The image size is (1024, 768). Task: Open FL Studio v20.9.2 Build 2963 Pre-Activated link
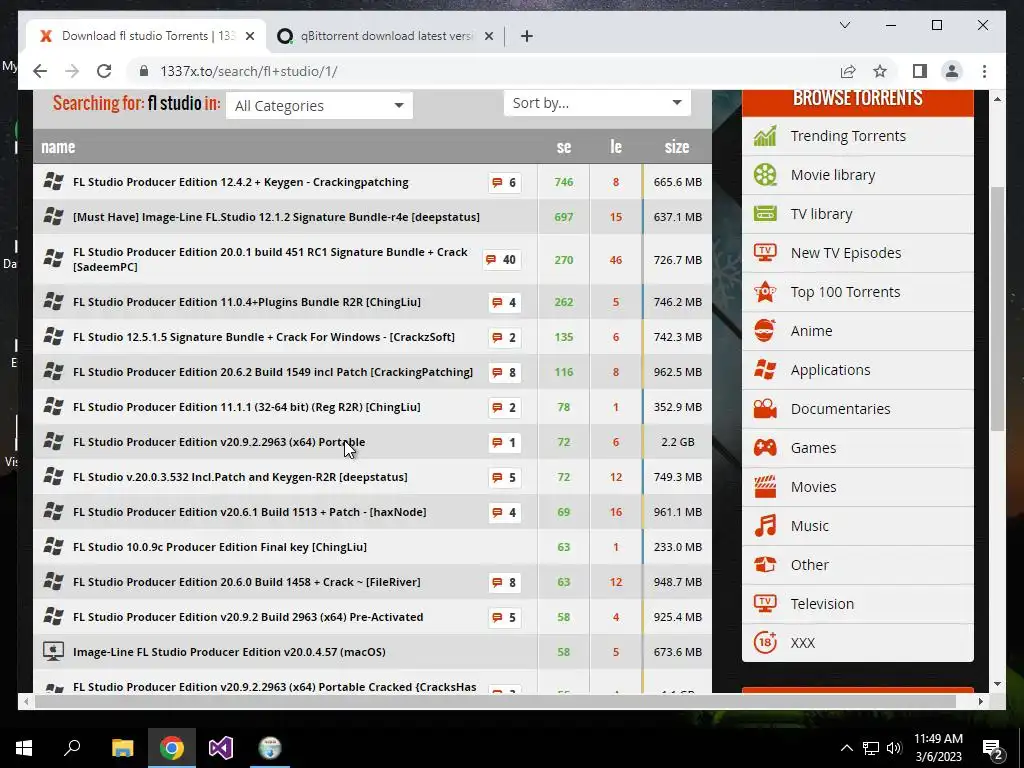pyautogui.click(x=248, y=617)
